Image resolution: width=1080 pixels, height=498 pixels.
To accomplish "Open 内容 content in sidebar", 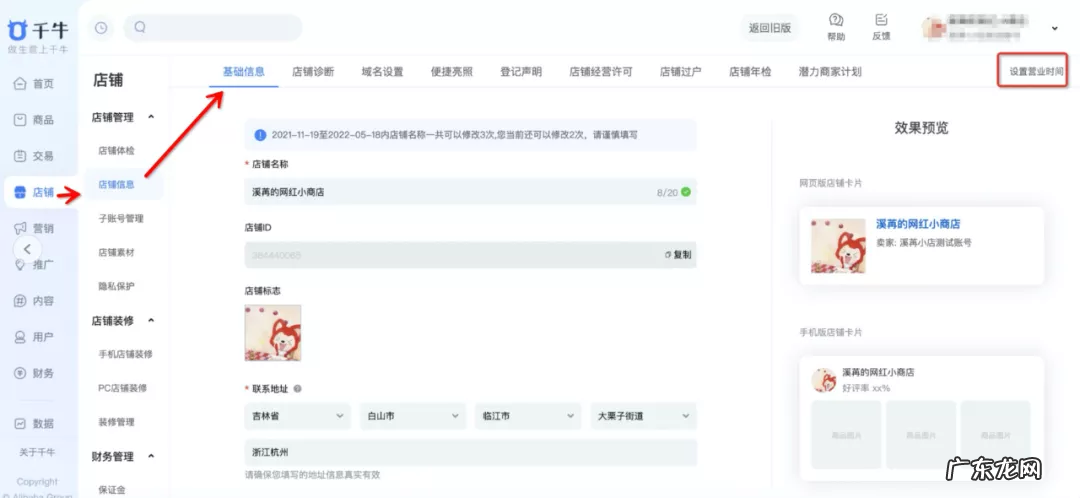I will click(x=34, y=300).
